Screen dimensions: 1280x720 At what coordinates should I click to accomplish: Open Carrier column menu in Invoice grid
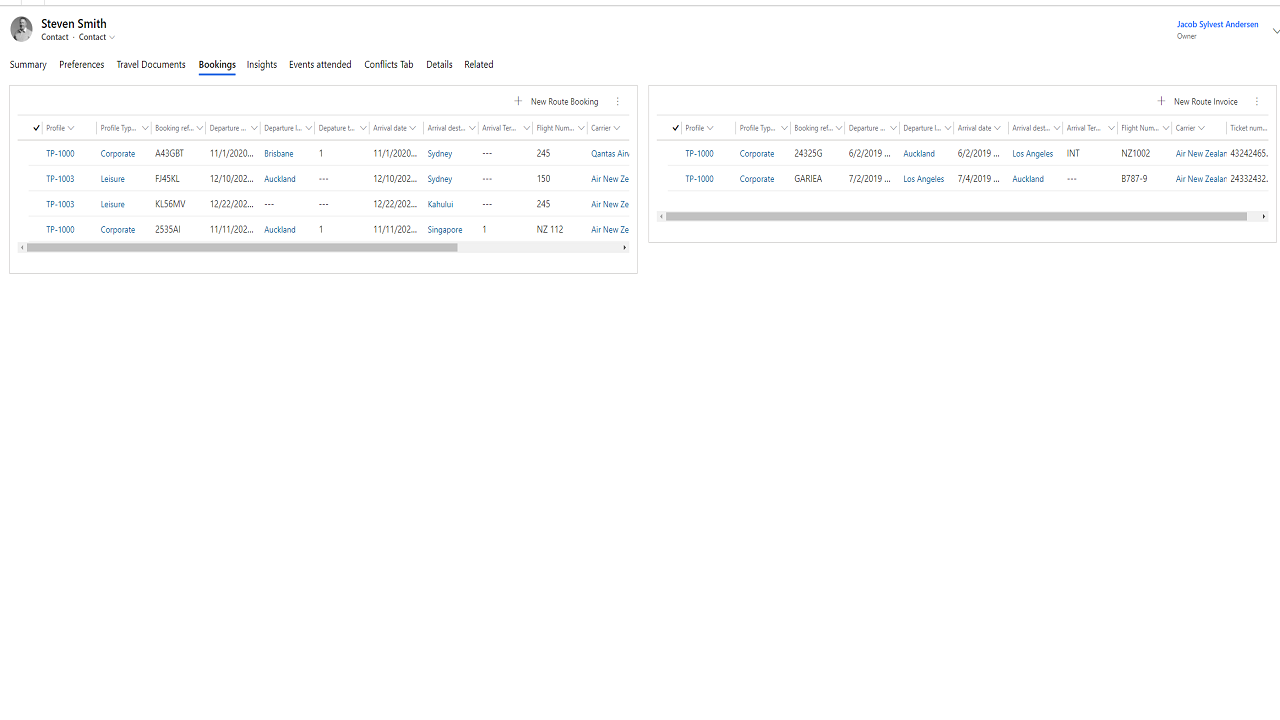click(x=1201, y=128)
